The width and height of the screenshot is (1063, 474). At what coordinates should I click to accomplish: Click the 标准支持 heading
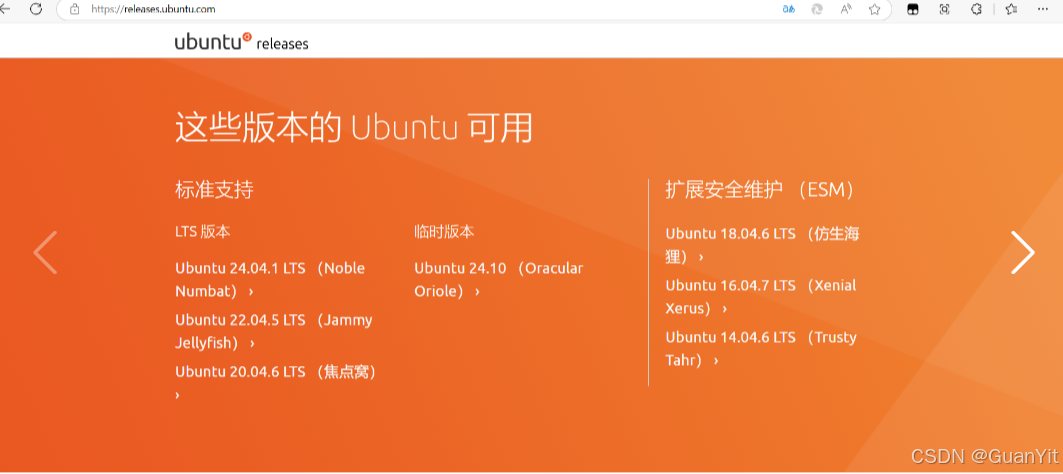[x=214, y=190]
